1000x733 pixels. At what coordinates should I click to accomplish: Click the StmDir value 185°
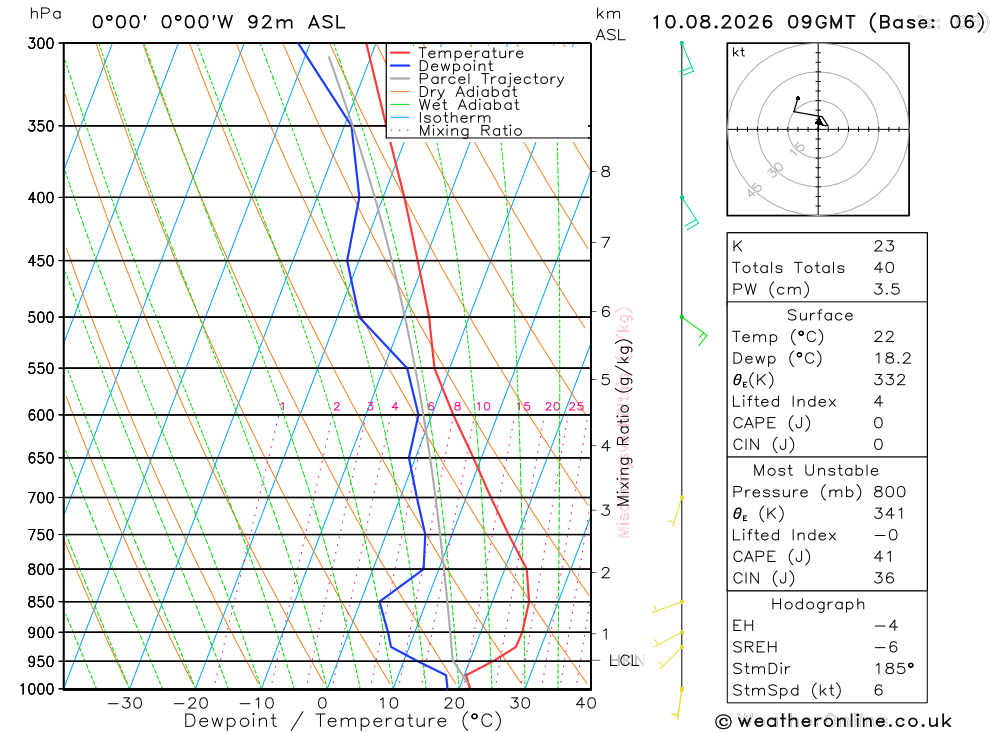[893, 669]
